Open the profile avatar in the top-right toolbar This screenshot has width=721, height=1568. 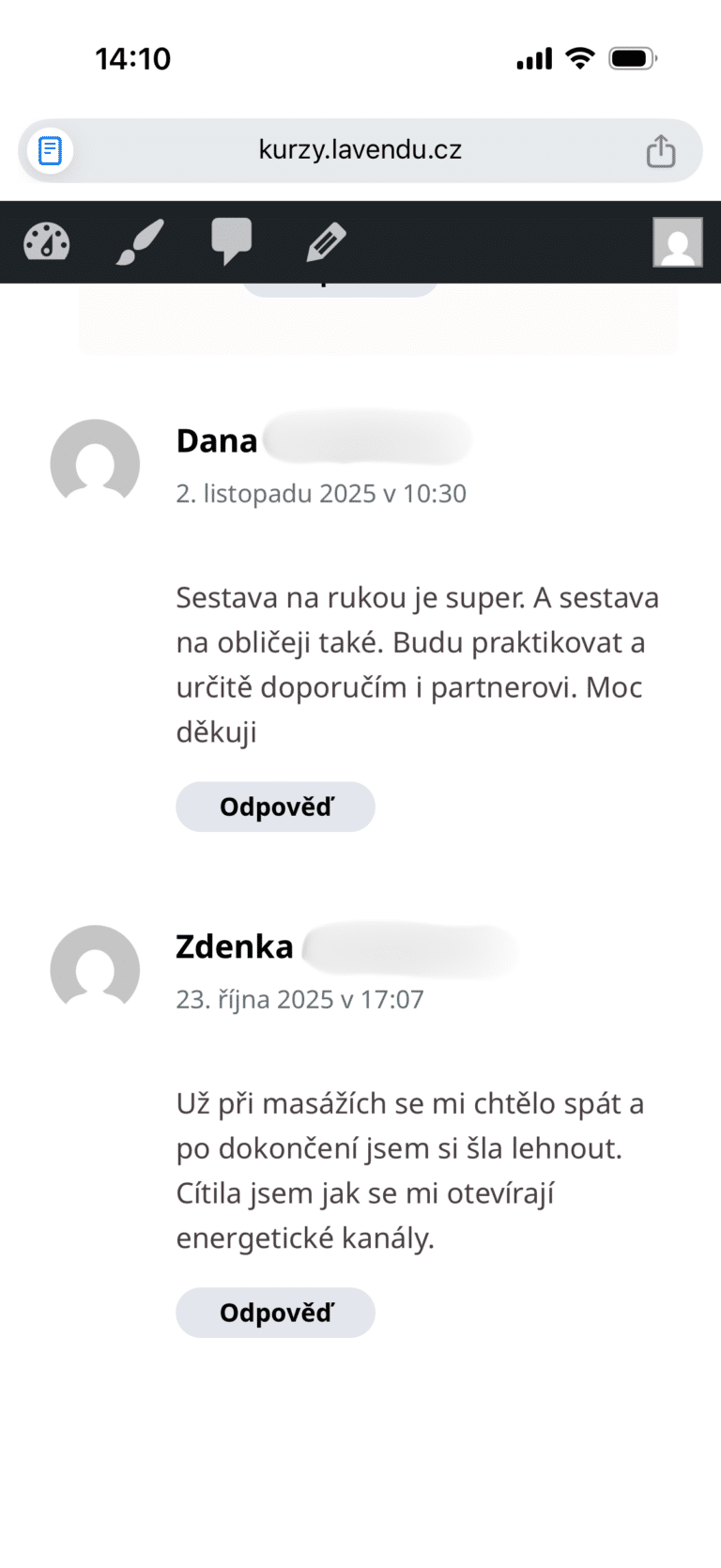tap(678, 242)
